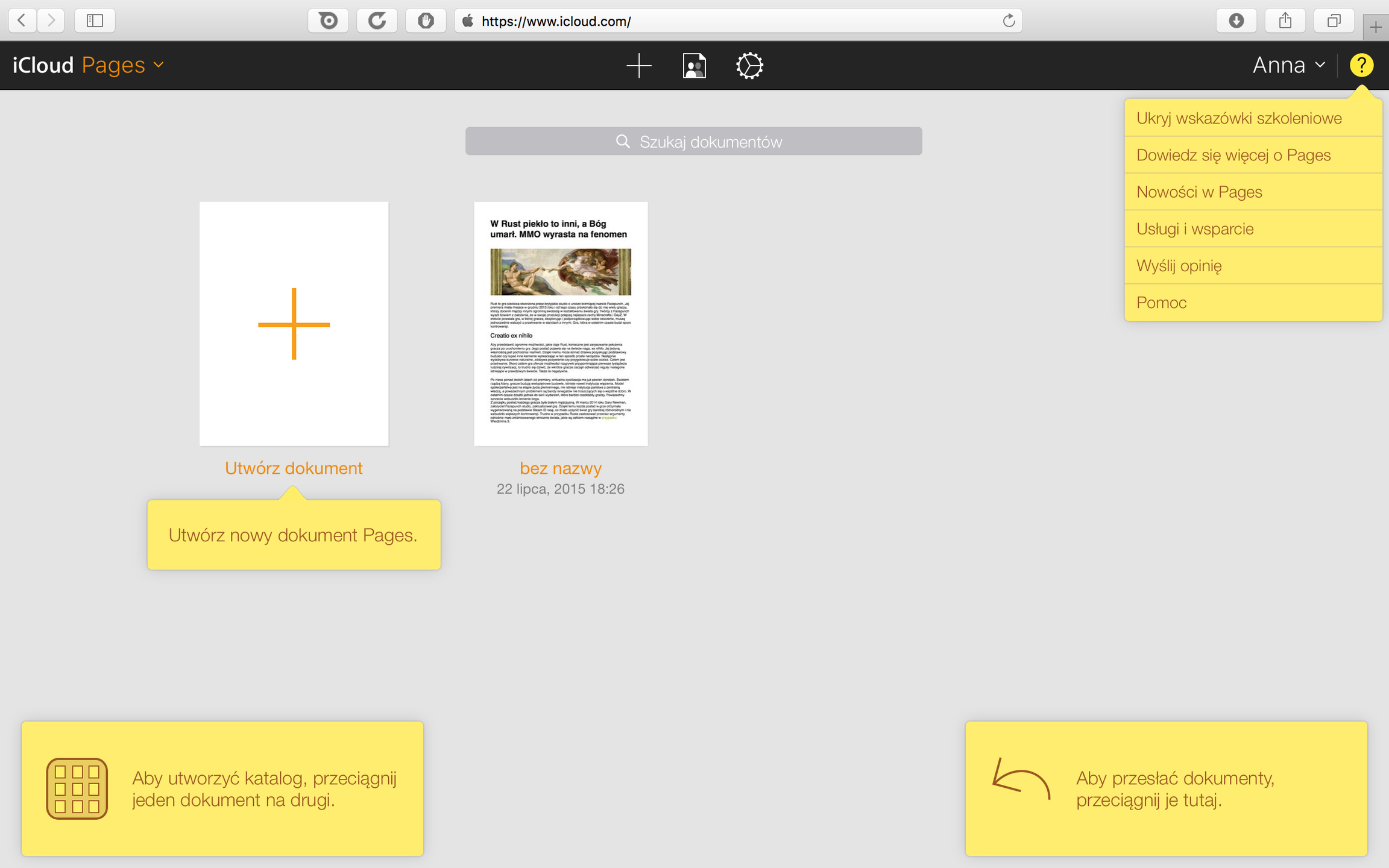
Task: Open the Safari share menu
Action: [x=1285, y=20]
